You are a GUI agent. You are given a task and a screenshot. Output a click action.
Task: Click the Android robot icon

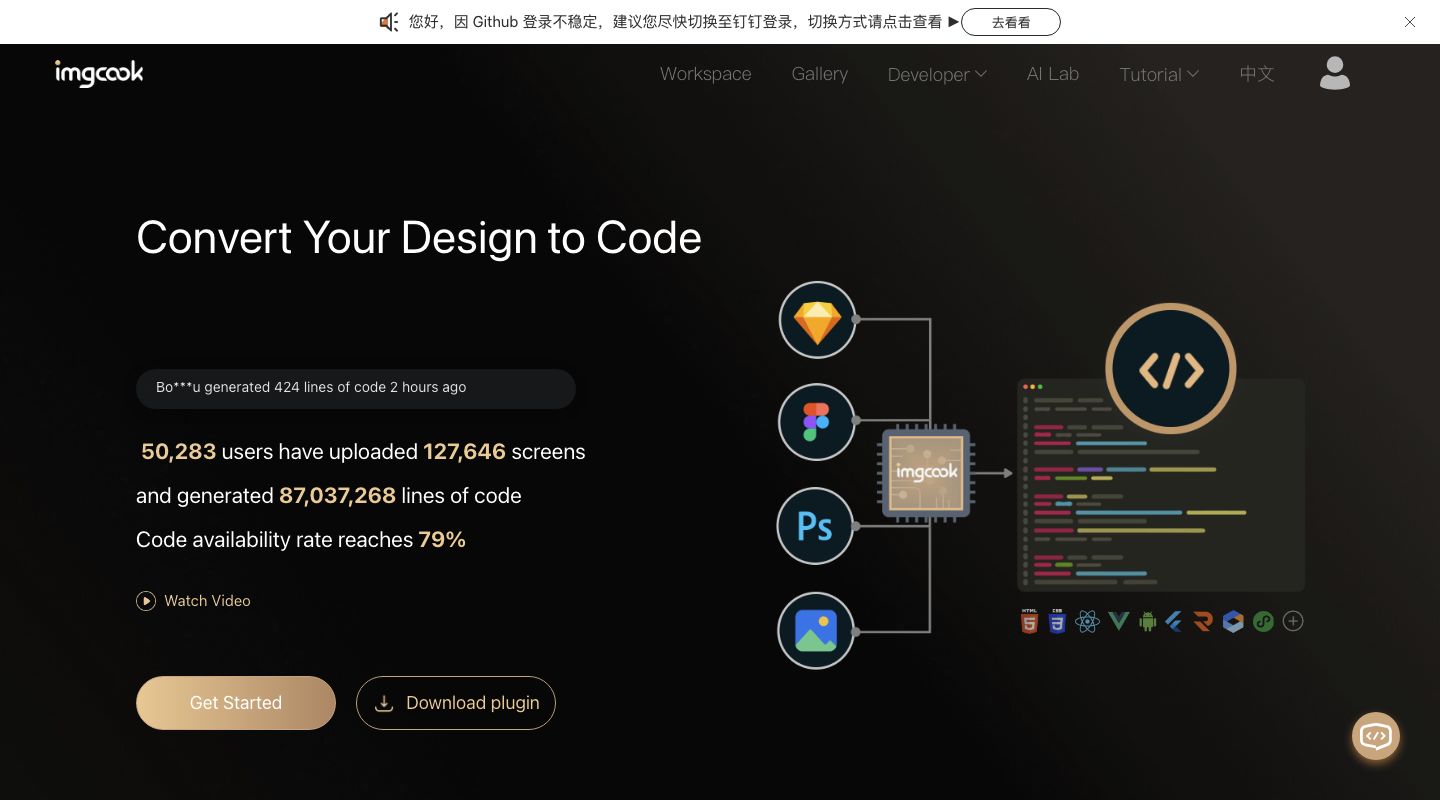click(1147, 622)
